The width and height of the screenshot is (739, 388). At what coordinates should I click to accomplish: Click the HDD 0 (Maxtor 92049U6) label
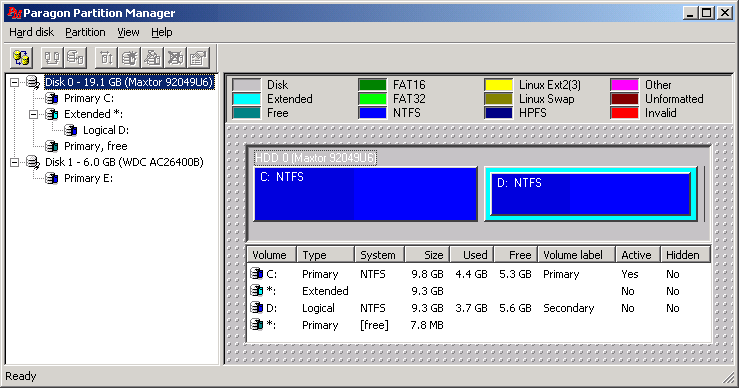(x=315, y=158)
